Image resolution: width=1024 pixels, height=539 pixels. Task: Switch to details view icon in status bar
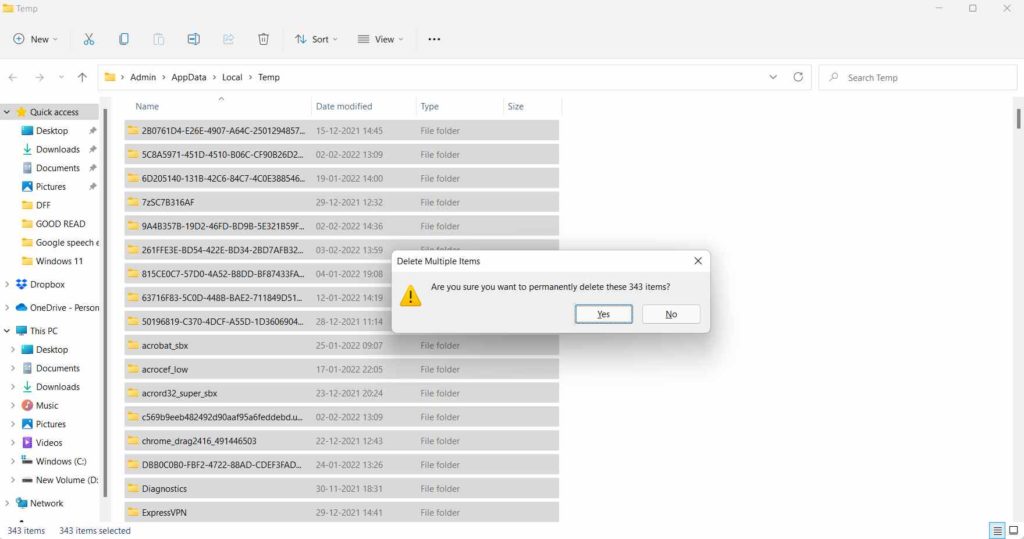point(997,531)
